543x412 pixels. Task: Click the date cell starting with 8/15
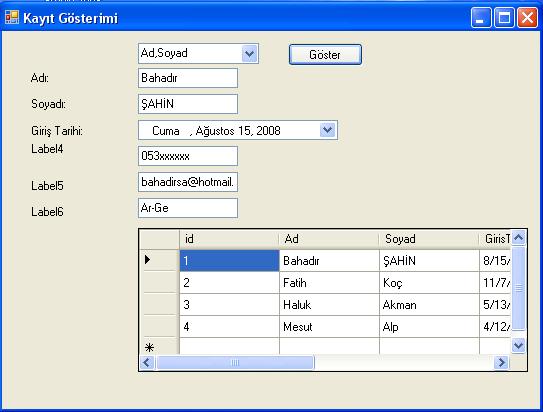point(495,260)
